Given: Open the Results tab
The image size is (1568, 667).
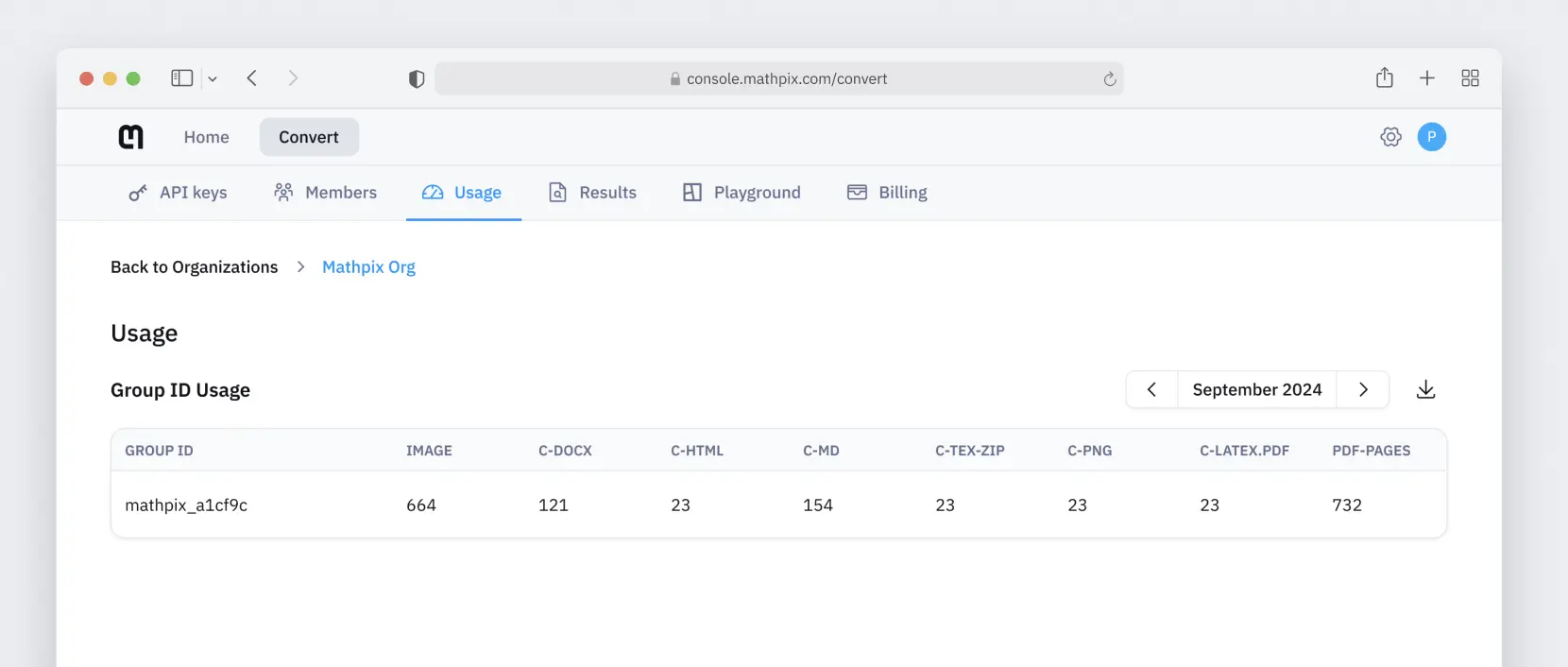Looking at the screenshot, I should coord(592,193).
